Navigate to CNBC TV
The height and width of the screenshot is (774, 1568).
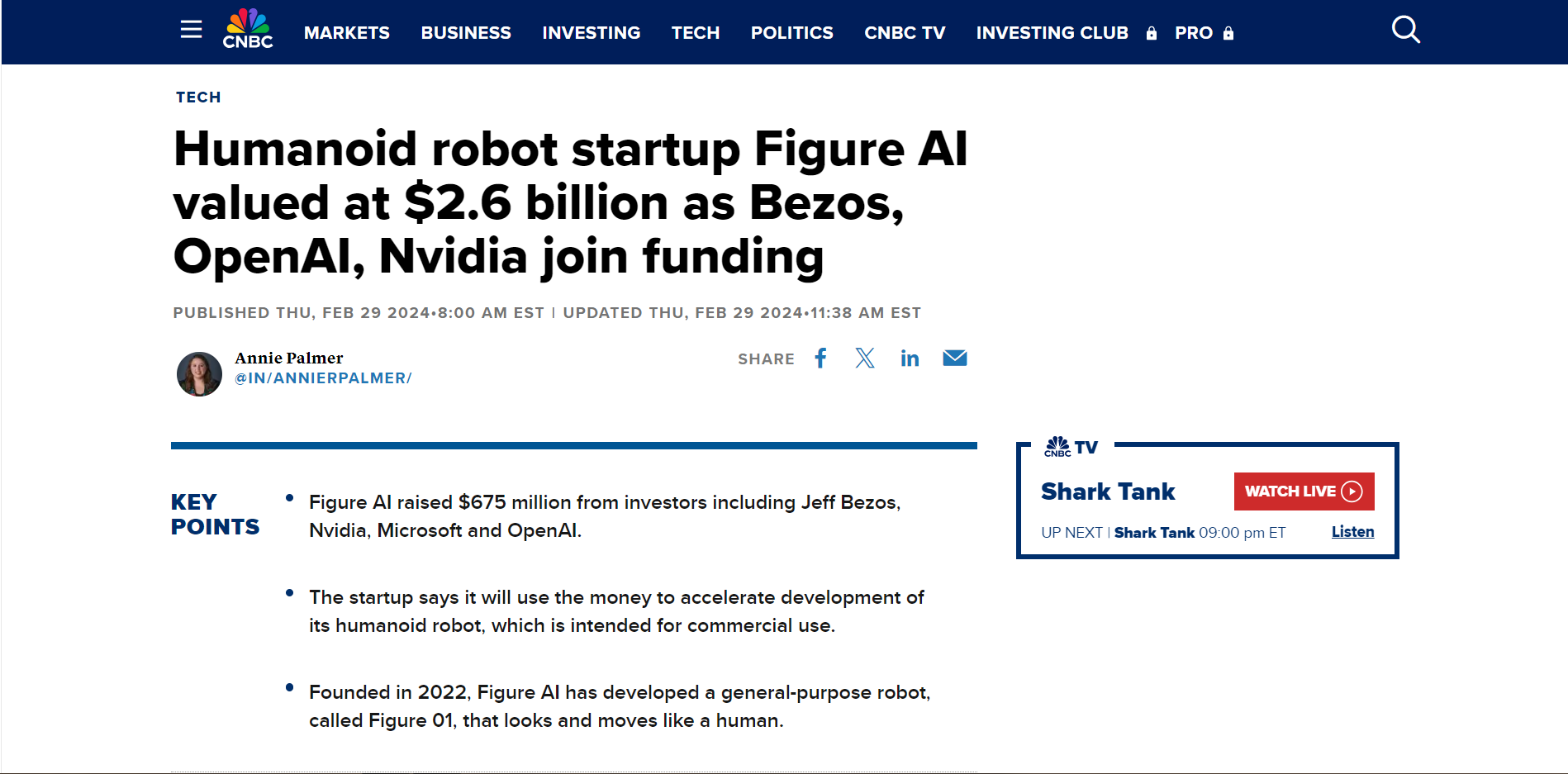pos(905,33)
